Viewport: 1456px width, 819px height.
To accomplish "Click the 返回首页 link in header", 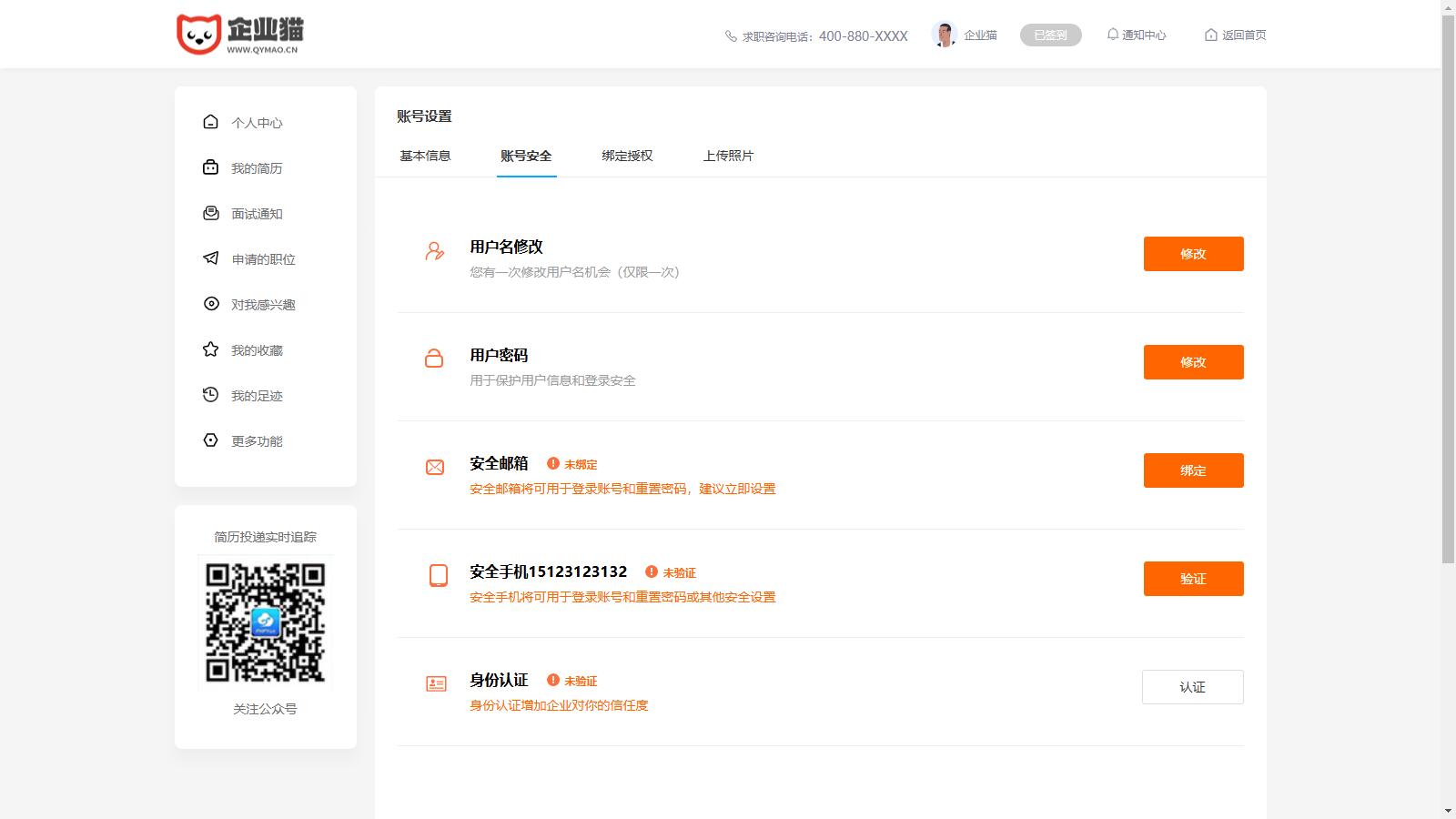I will click(x=1235, y=35).
